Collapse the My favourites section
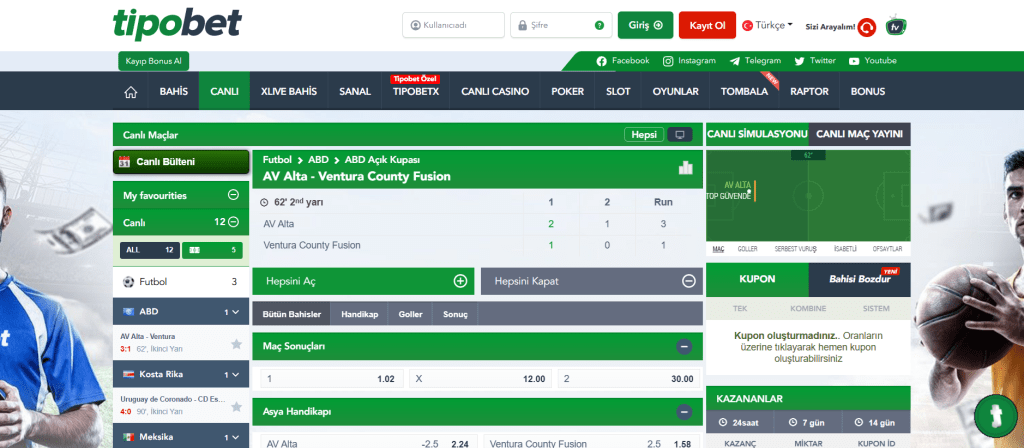The width and height of the screenshot is (1024, 448). coord(233,196)
